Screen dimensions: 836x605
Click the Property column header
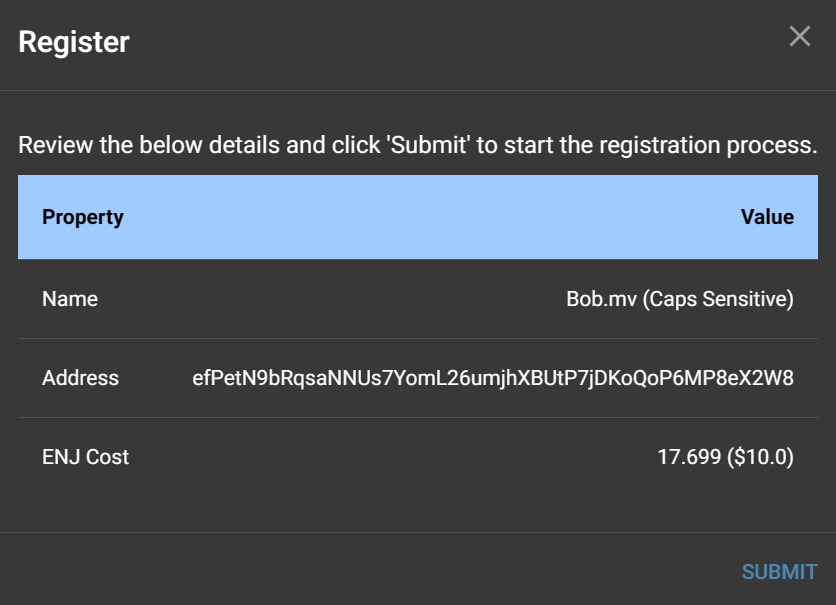point(83,217)
